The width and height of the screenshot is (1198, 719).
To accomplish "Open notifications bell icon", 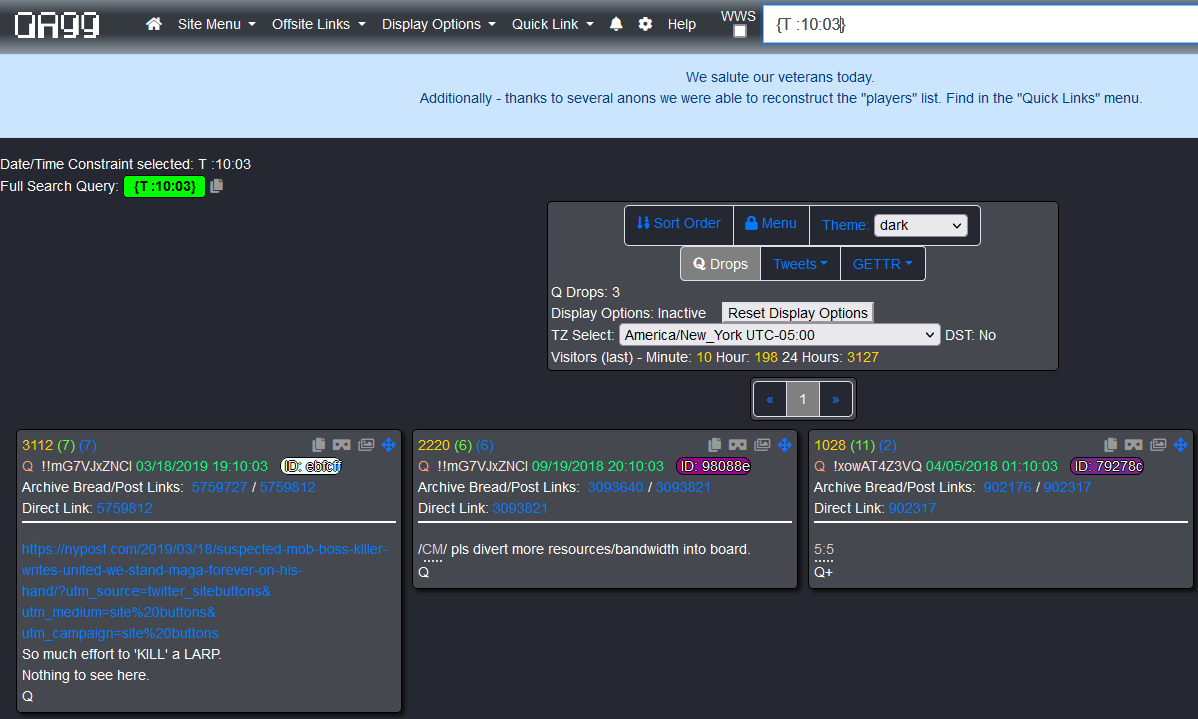I will [x=616, y=24].
